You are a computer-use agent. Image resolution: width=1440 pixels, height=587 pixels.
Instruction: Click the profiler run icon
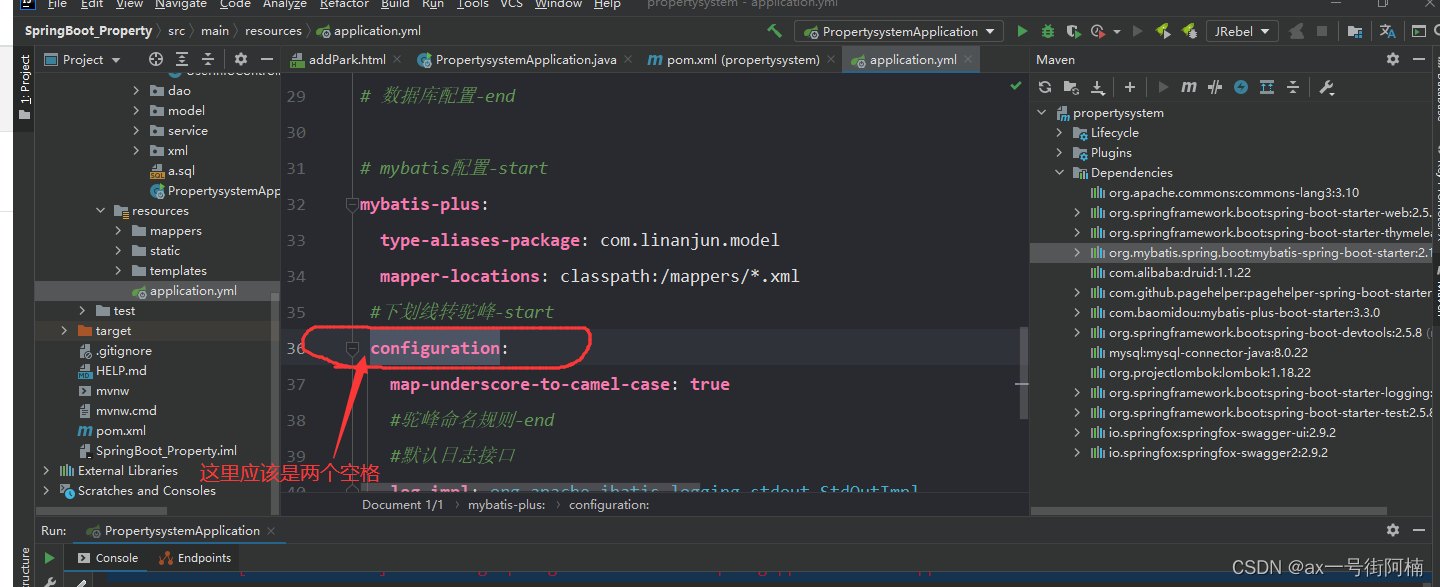[1099, 31]
